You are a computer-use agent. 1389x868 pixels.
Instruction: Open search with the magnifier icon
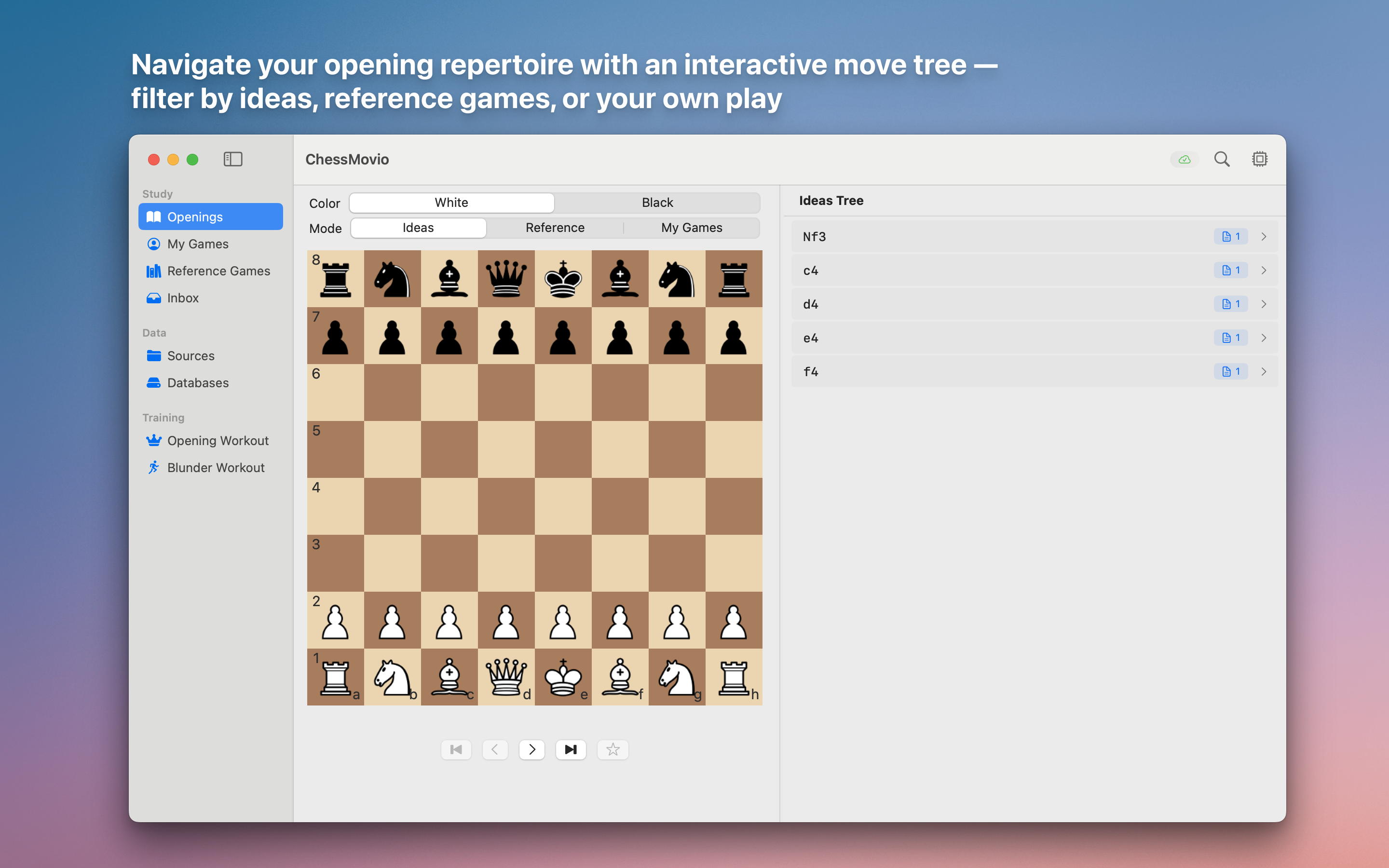pos(1221,159)
